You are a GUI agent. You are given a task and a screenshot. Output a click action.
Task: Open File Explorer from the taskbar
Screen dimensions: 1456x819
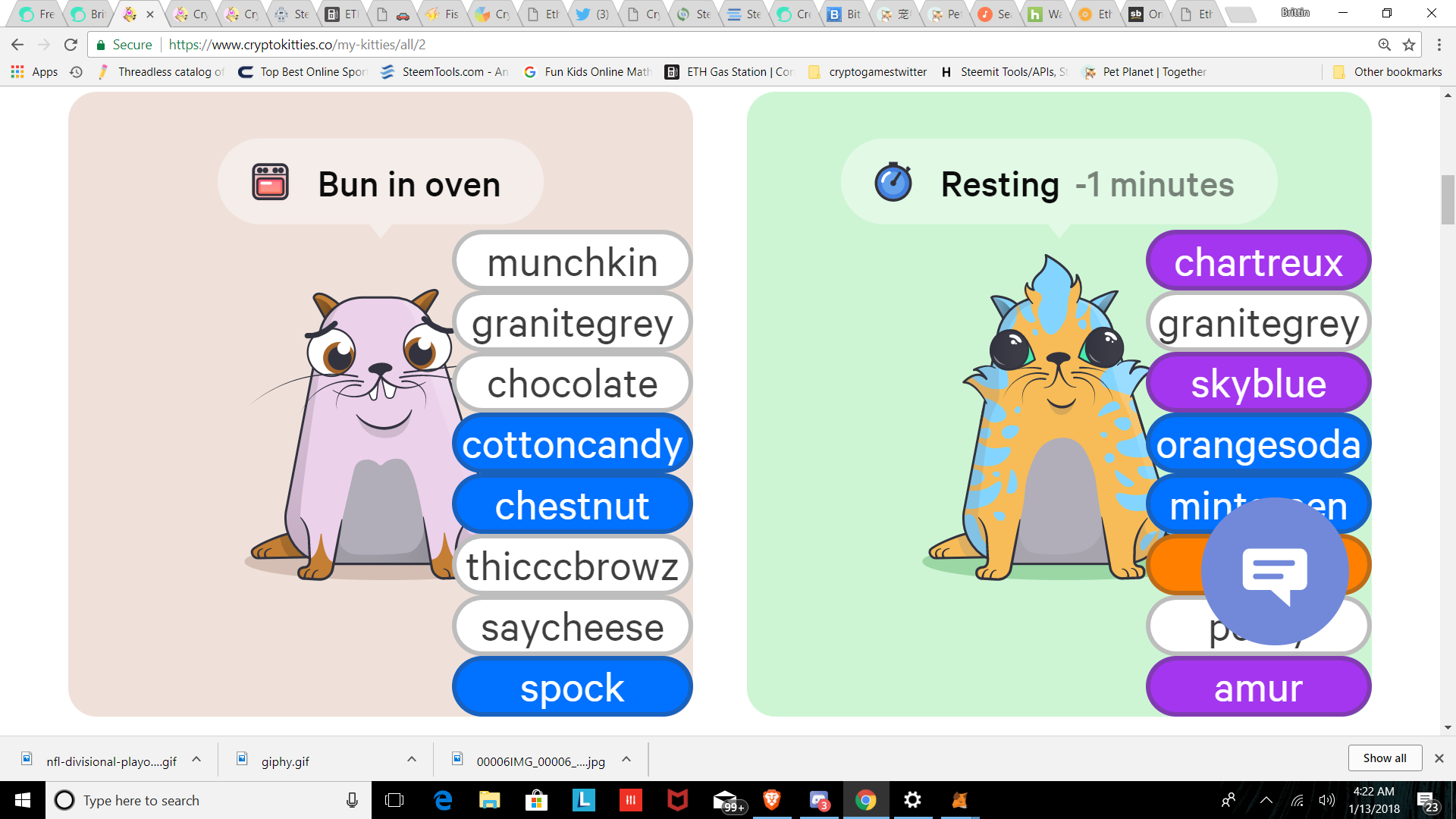point(490,800)
